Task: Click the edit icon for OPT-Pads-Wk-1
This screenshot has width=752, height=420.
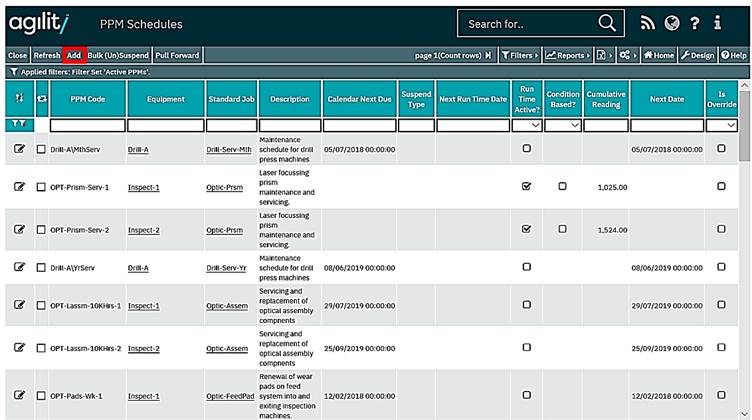Action: tap(19, 396)
